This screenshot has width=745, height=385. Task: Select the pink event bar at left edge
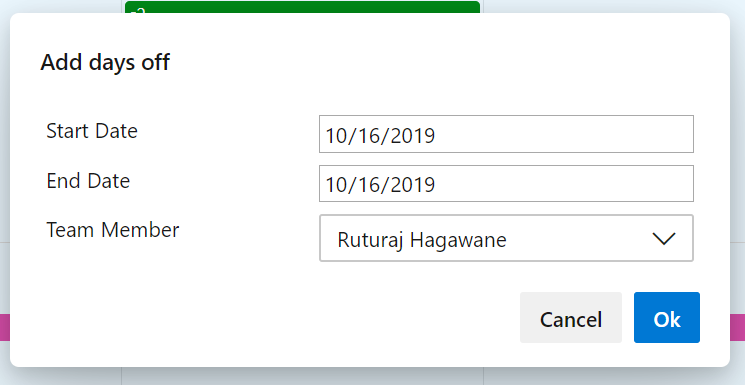[5, 327]
